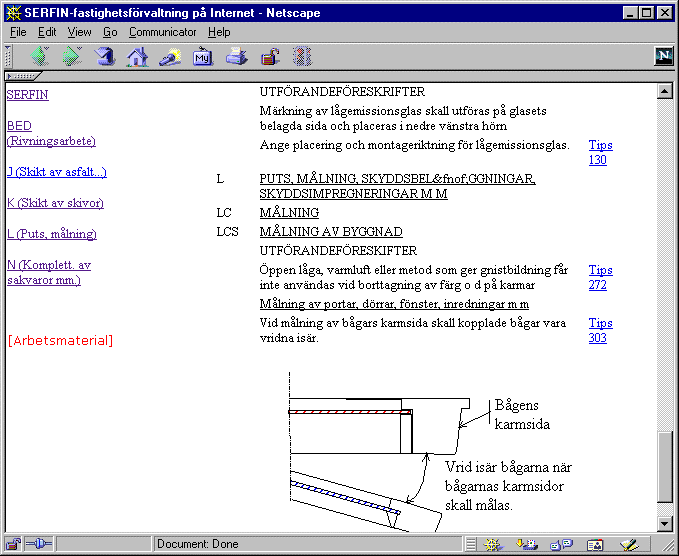Open Security info via padlock icon
The image size is (679, 556).
270,57
